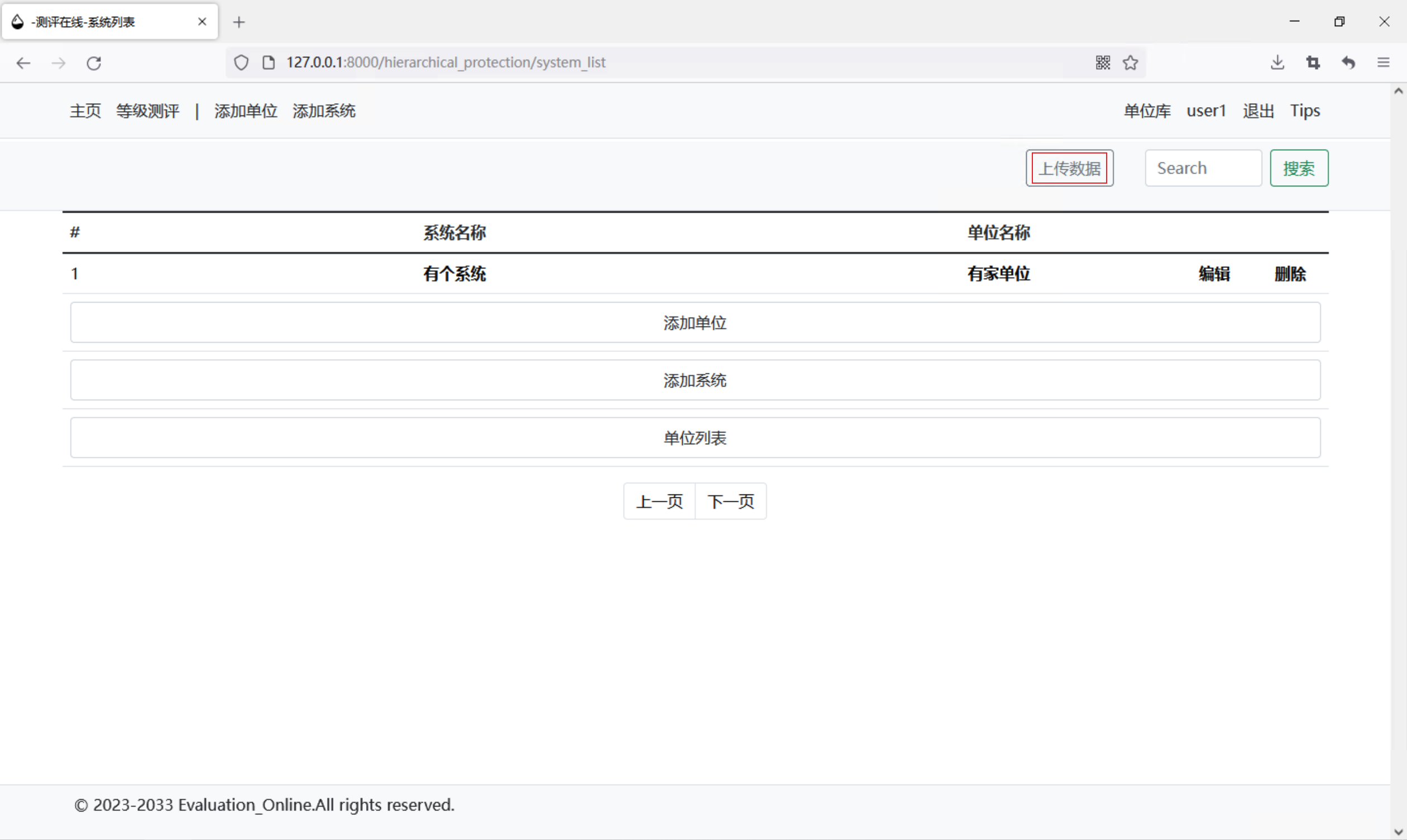The image size is (1407, 840).
Task: Open the browser hamburger menu
Action: pyautogui.click(x=1383, y=63)
